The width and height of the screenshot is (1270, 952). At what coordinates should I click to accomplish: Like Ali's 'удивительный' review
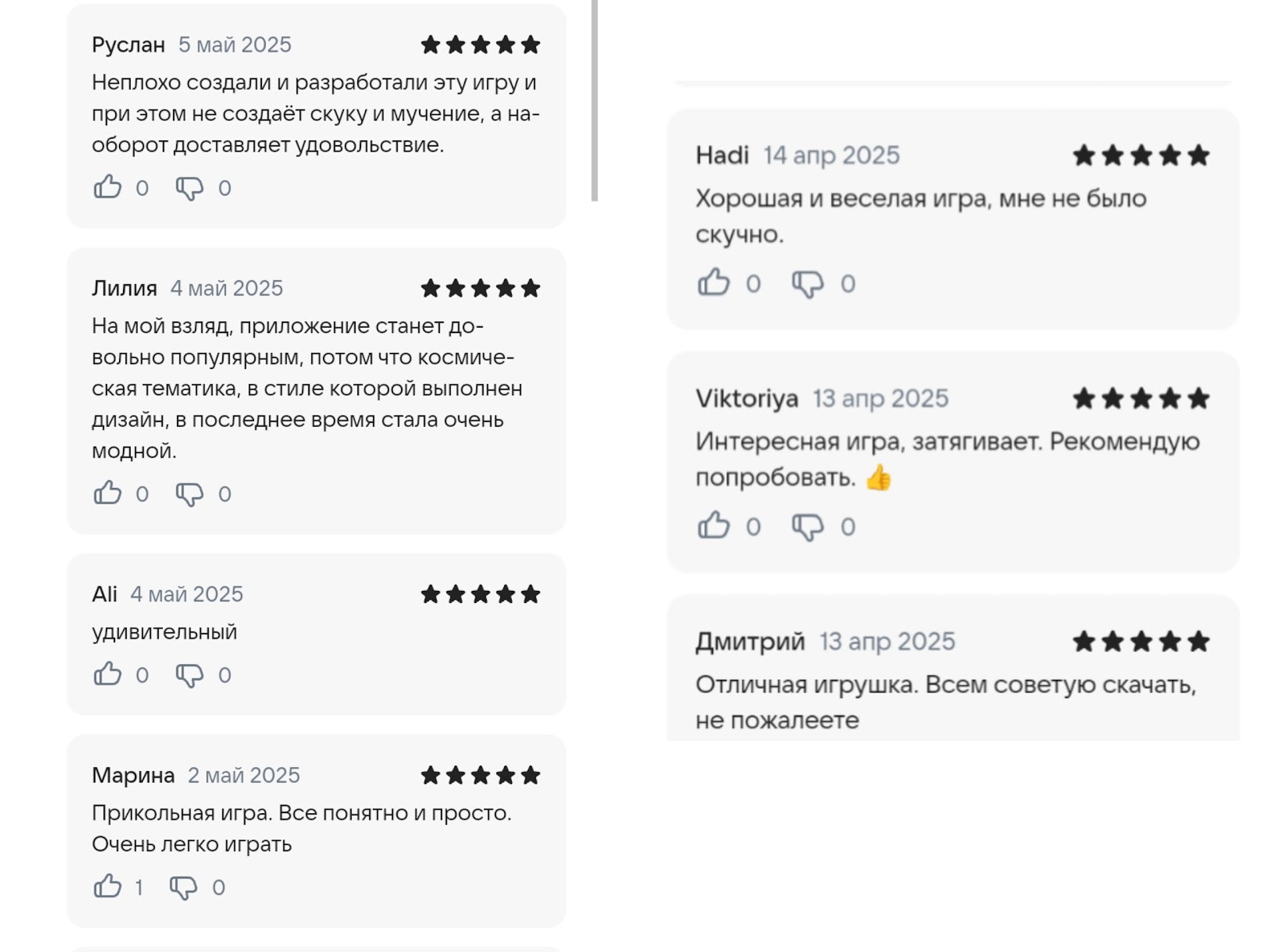pyautogui.click(x=108, y=674)
